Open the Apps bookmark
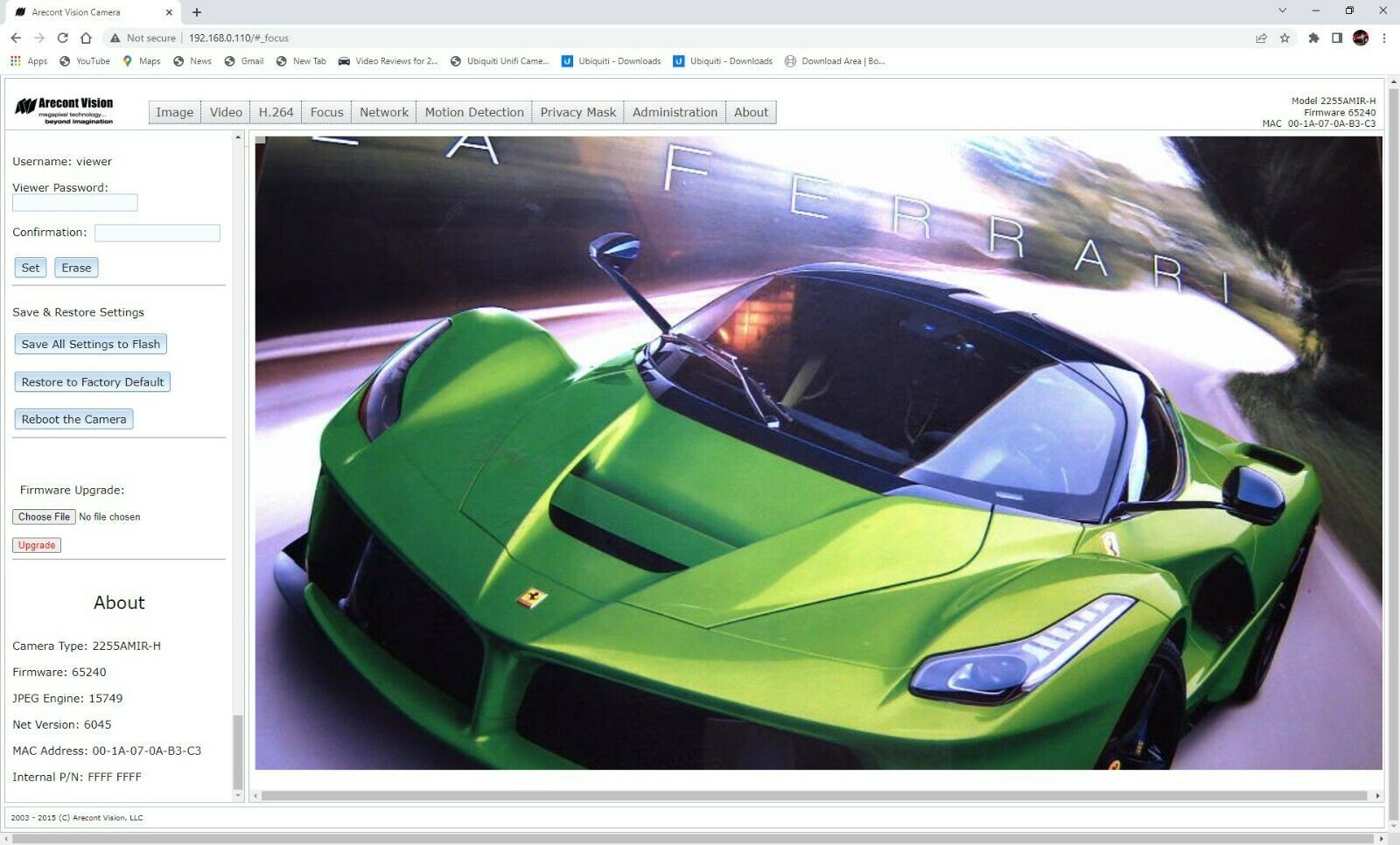The image size is (1400, 845). click(29, 61)
